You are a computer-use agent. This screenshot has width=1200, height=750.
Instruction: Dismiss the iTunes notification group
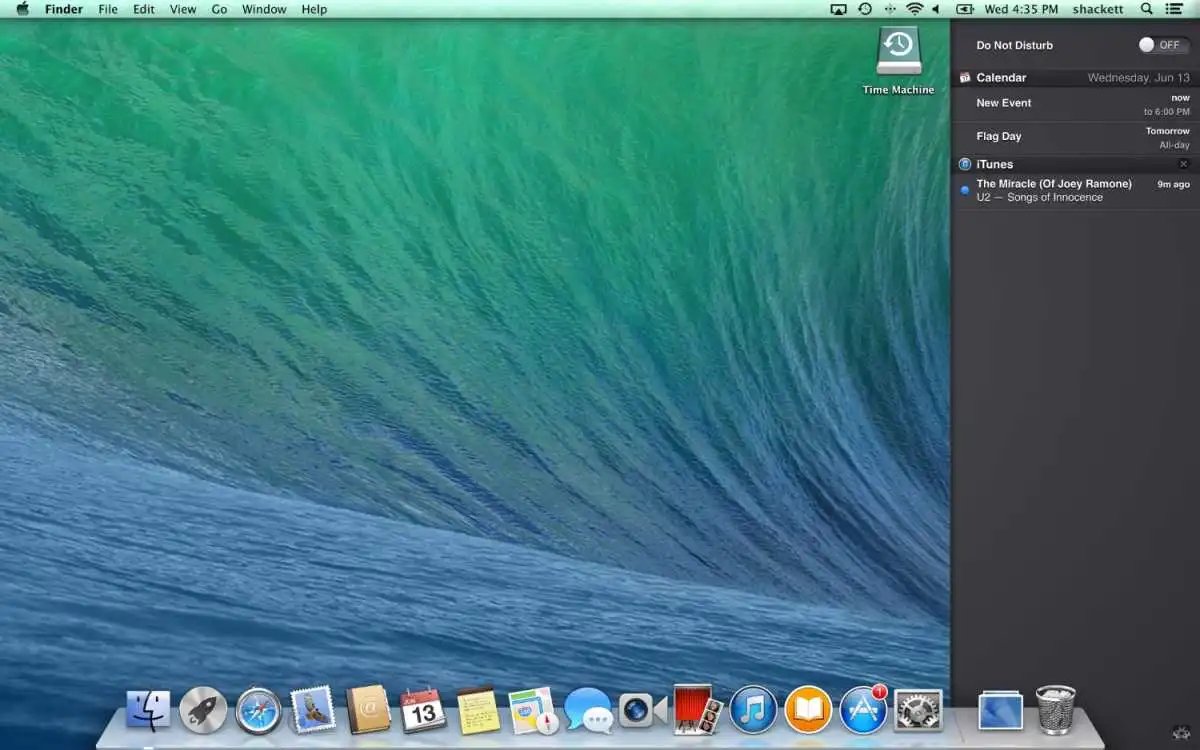point(1184,164)
